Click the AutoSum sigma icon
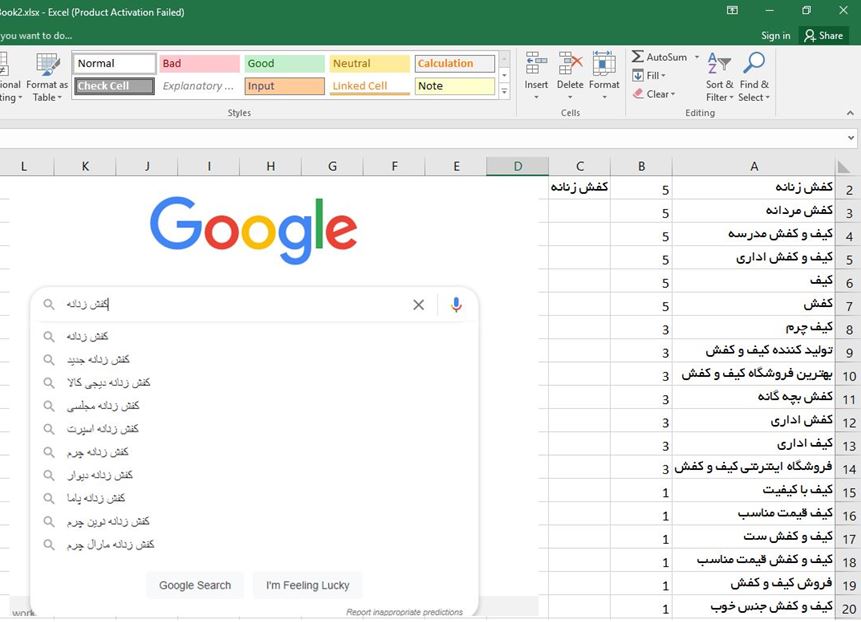 point(638,57)
